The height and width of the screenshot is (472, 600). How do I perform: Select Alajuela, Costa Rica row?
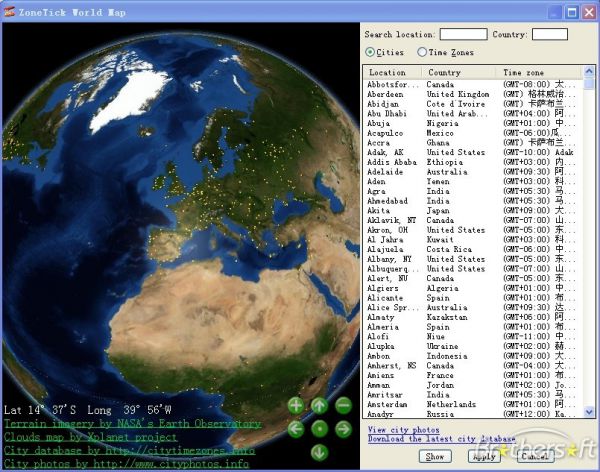click(473, 249)
